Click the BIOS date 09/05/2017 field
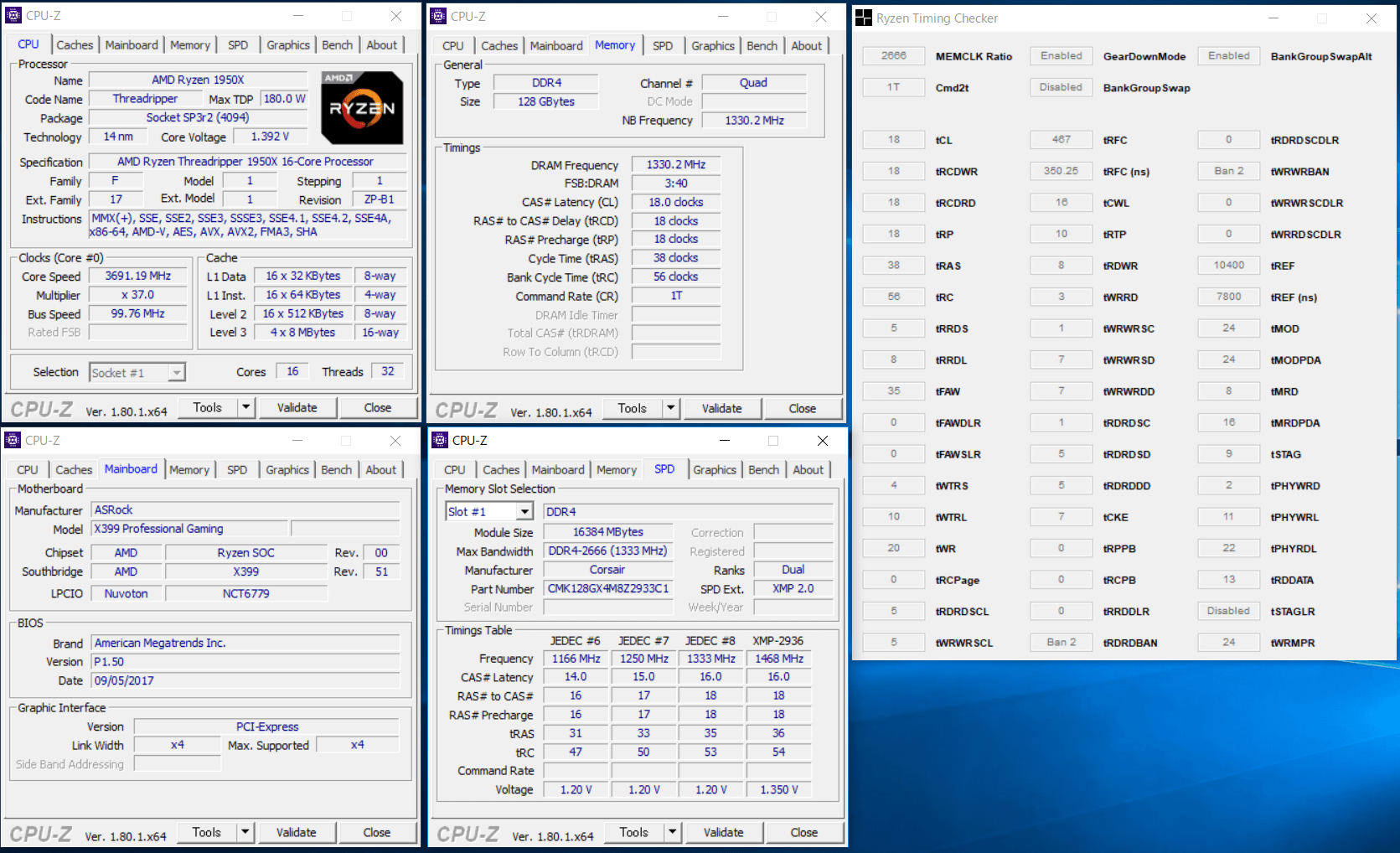The image size is (1400, 853). pyautogui.click(x=245, y=681)
